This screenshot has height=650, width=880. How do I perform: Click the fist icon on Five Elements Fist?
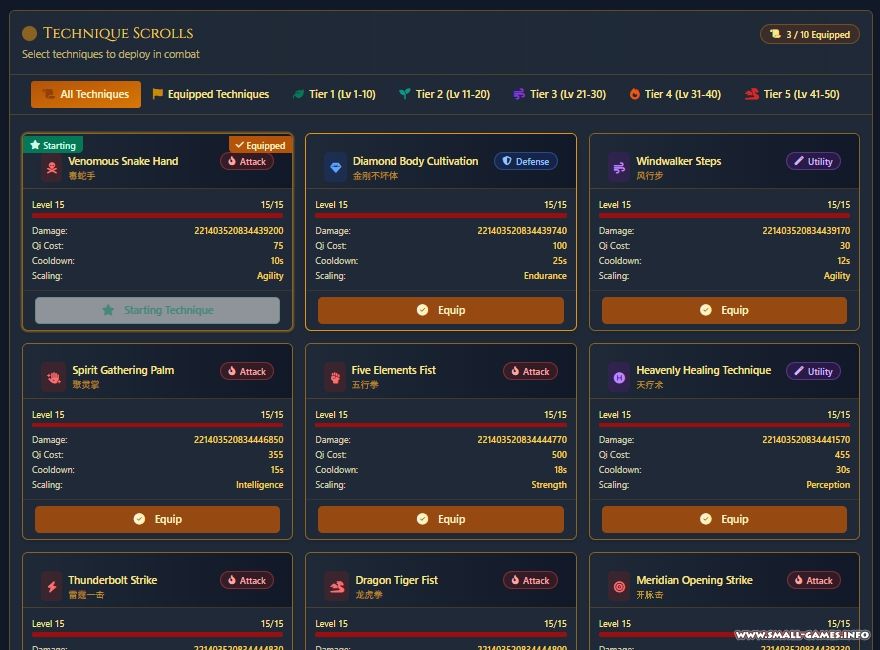[x=335, y=377]
